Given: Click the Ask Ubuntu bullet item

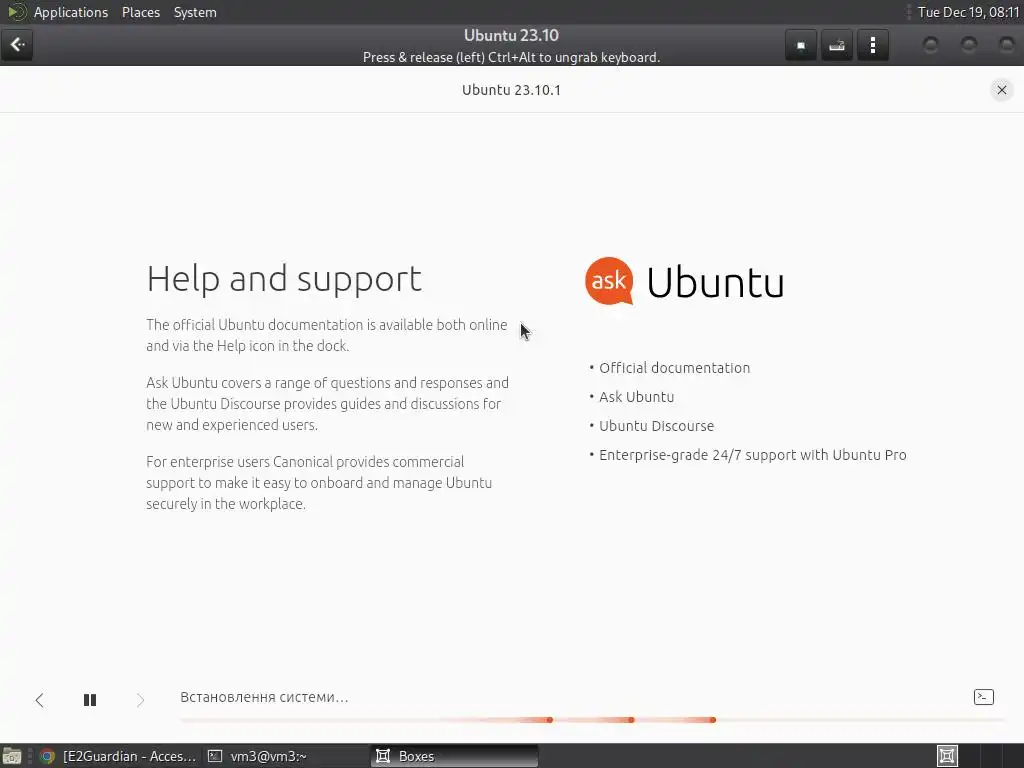Looking at the screenshot, I should (636, 397).
